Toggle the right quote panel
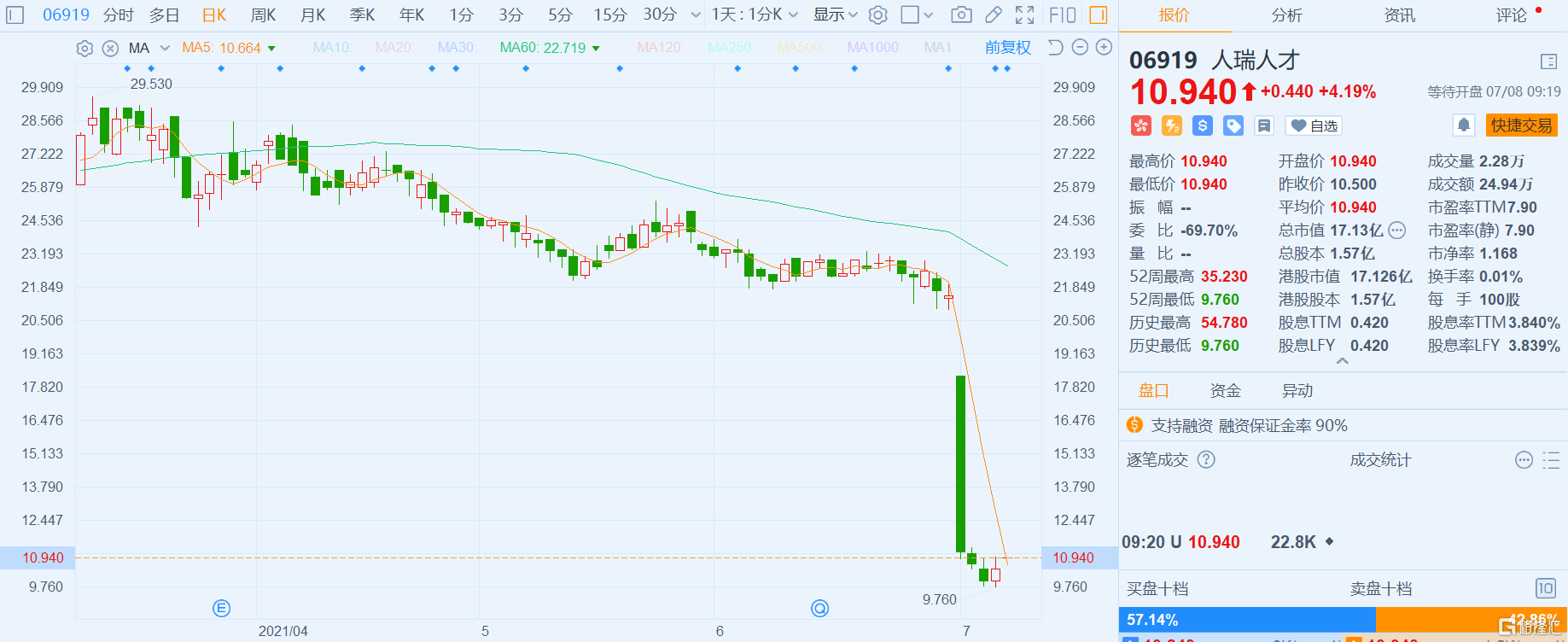 click(x=1099, y=15)
